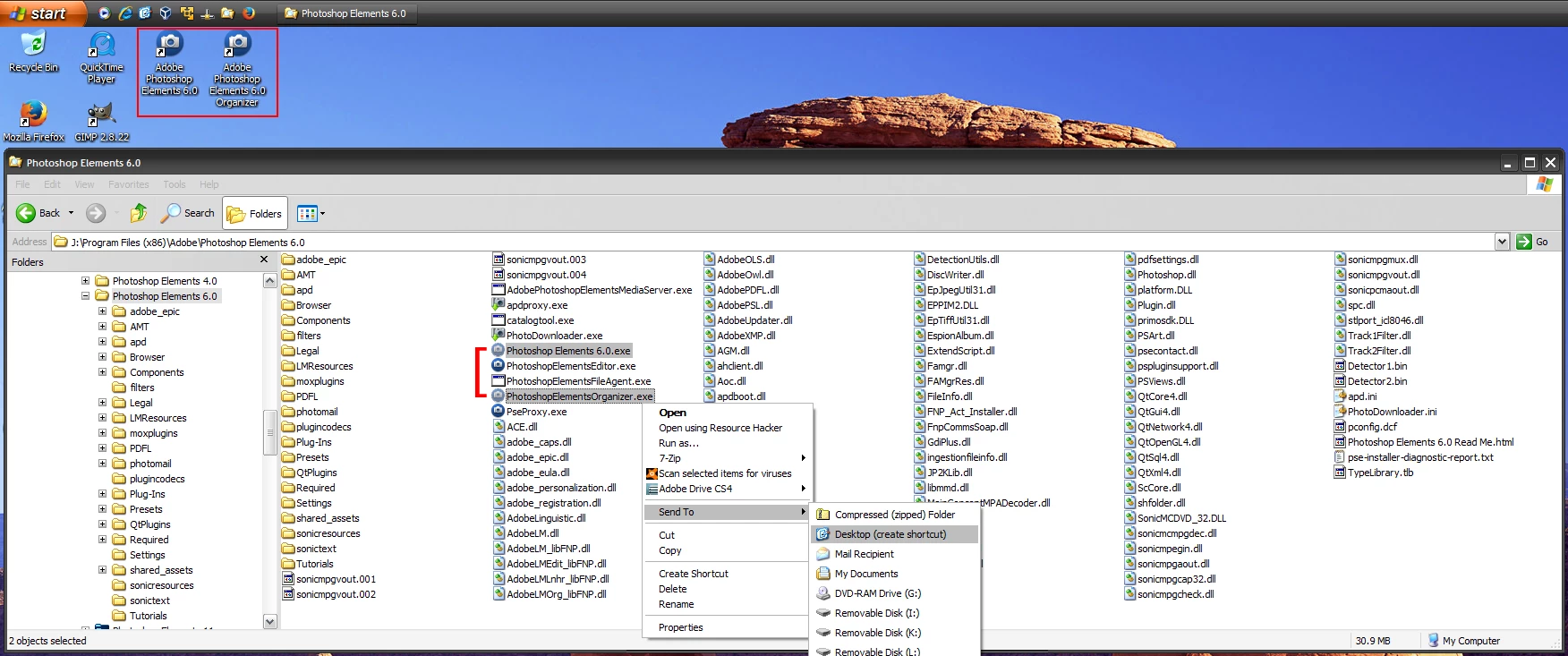
Task: Click the VirtualBox cube quick launch icon
Action: 166,13
